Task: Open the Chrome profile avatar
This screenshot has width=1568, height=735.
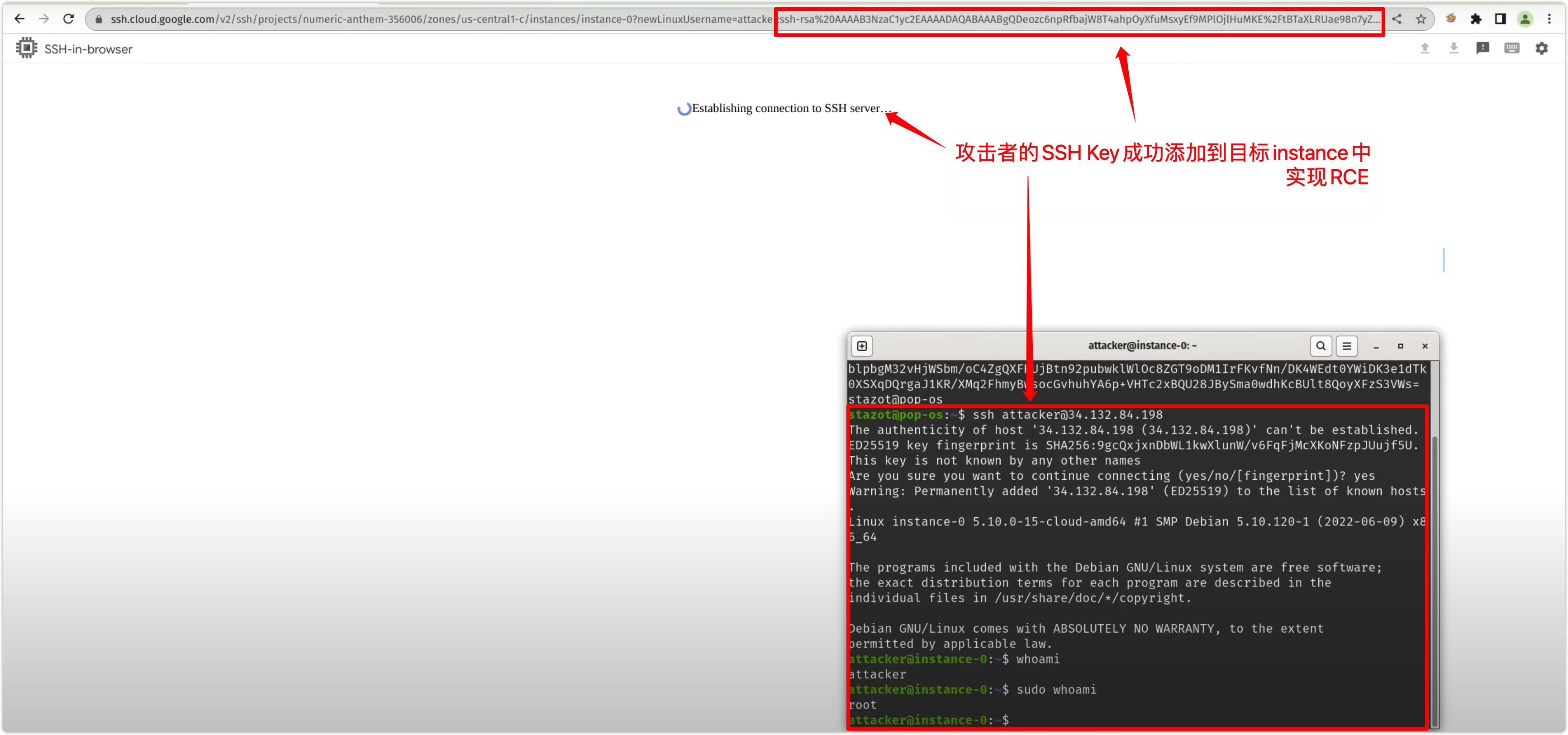Action: 1525,19
